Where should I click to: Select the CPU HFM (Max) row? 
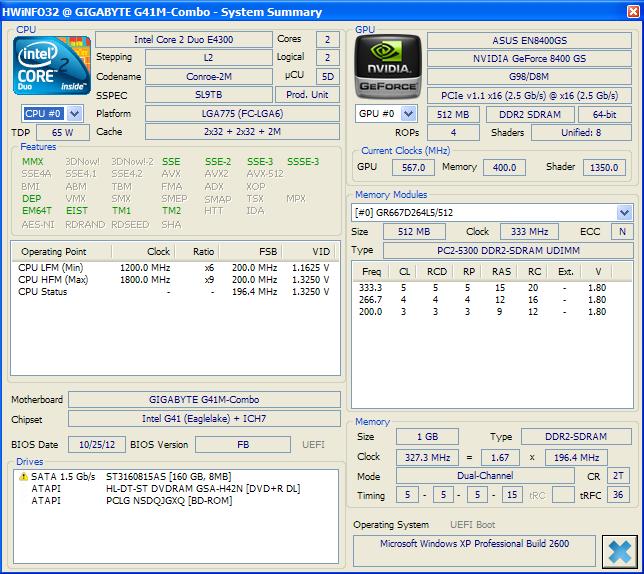pyautogui.click(x=175, y=280)
